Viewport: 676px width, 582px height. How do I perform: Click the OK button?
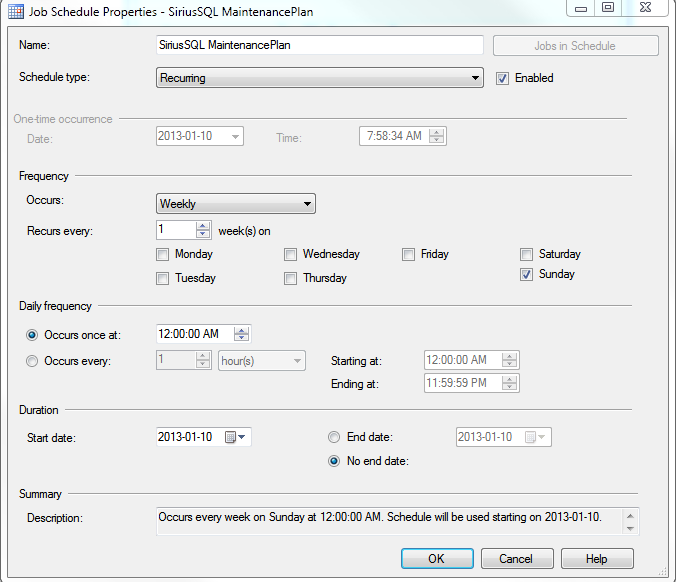(437, 559)
